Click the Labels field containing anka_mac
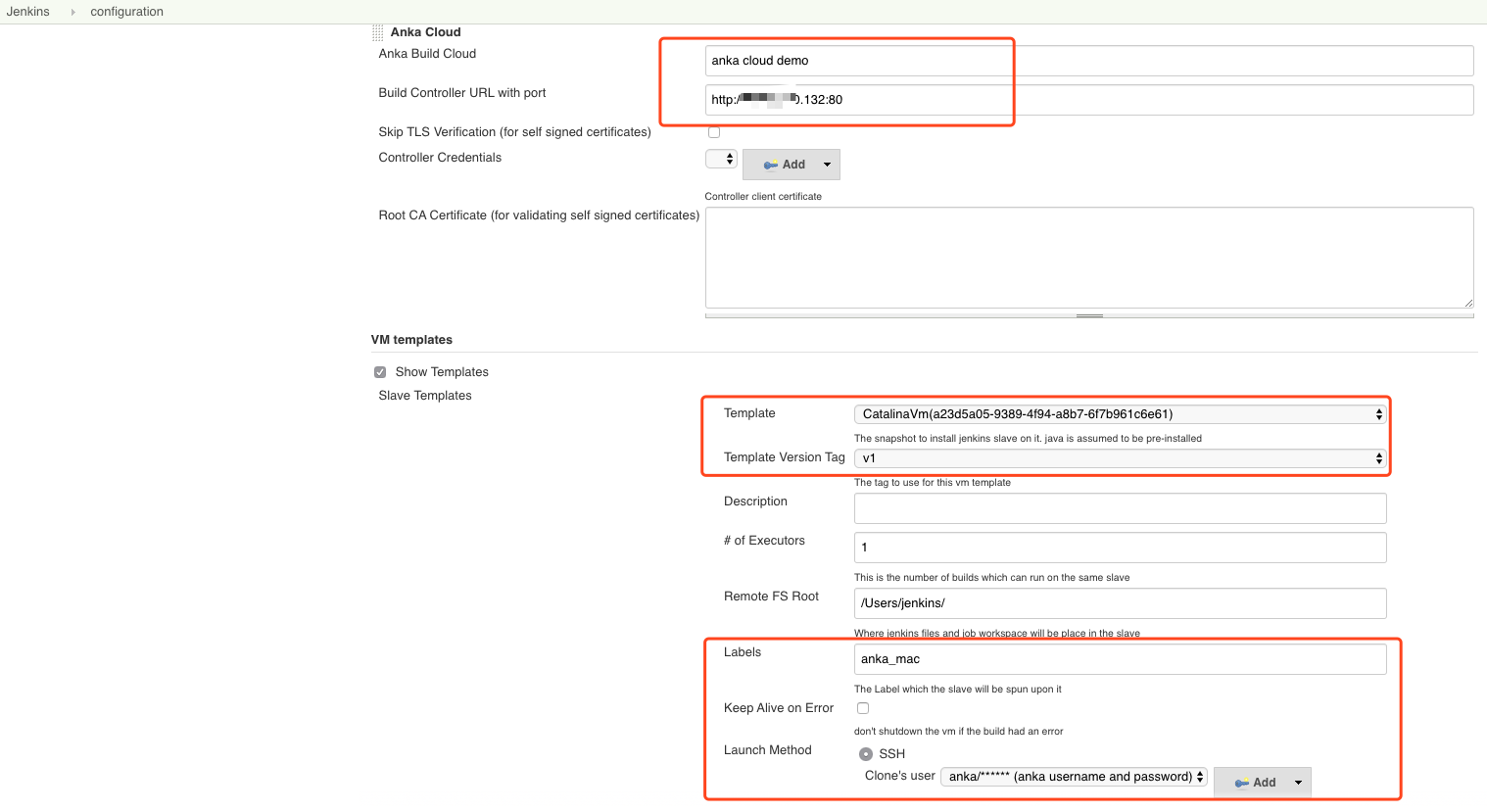 coord(1121,659)
